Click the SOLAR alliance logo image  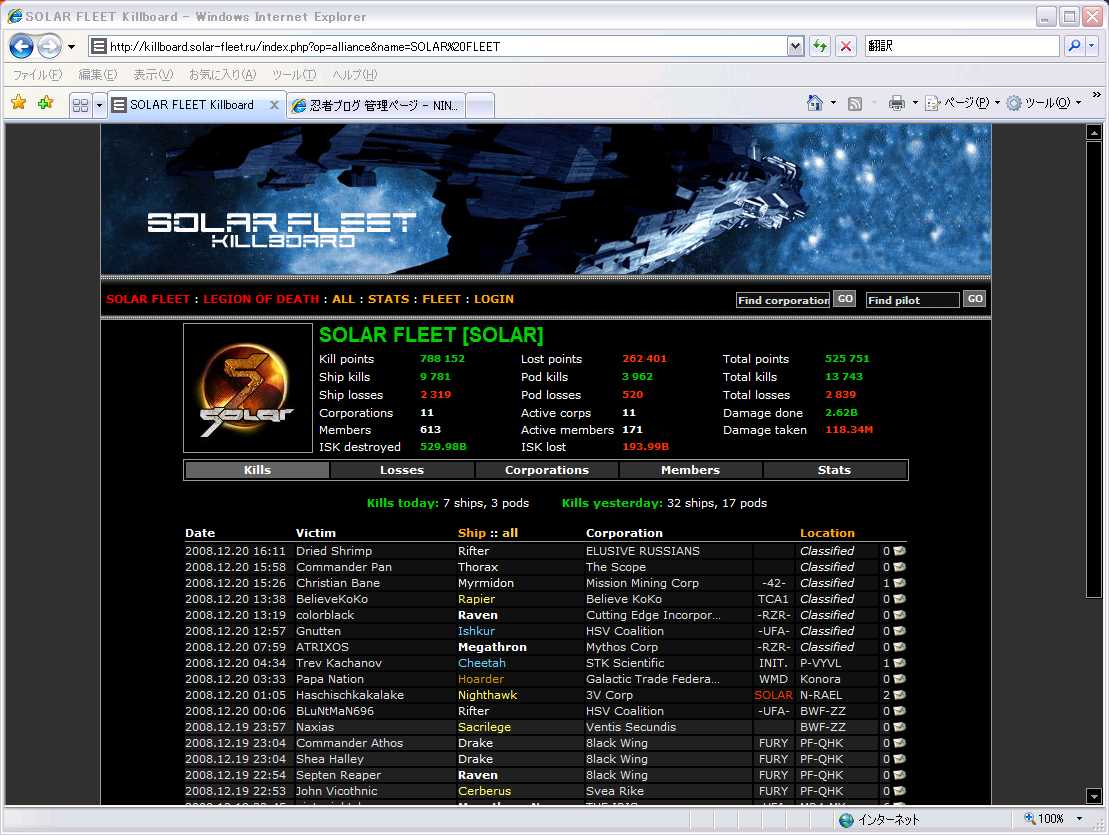pos(248,388)
